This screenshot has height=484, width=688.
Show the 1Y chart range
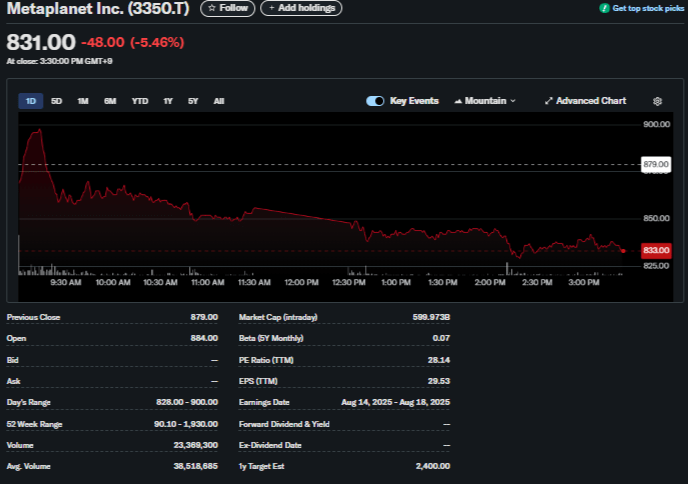pos(168,101)
